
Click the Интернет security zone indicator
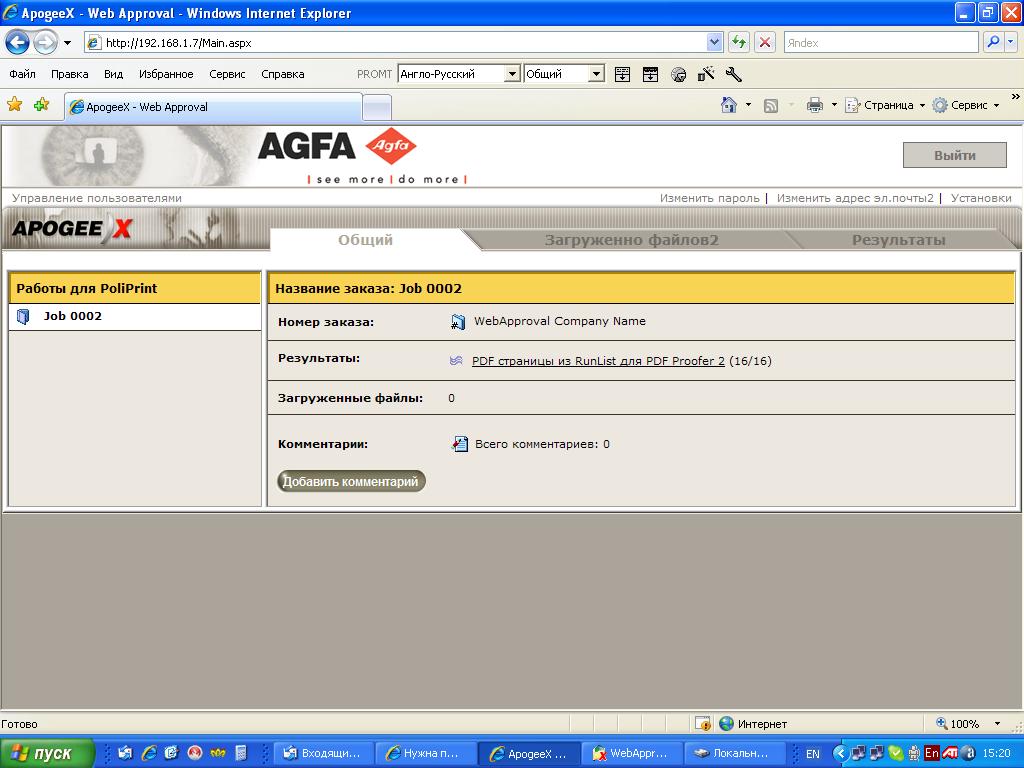point(752,724)
